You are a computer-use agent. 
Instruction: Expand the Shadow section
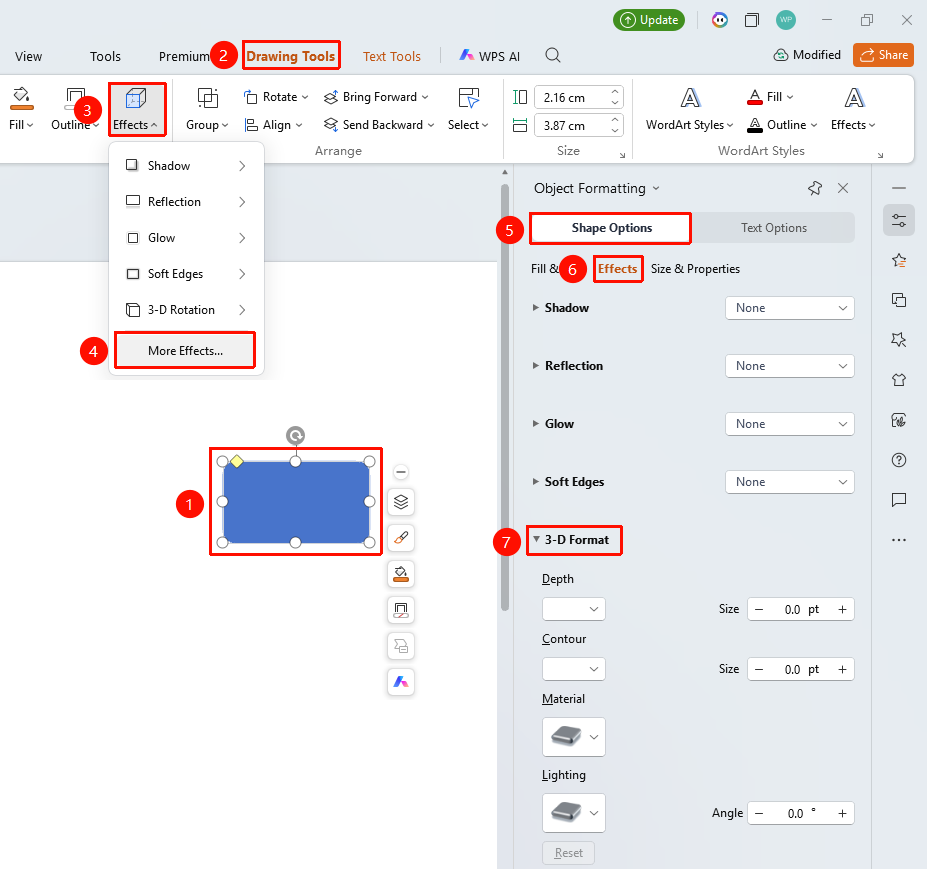point(535,307)
